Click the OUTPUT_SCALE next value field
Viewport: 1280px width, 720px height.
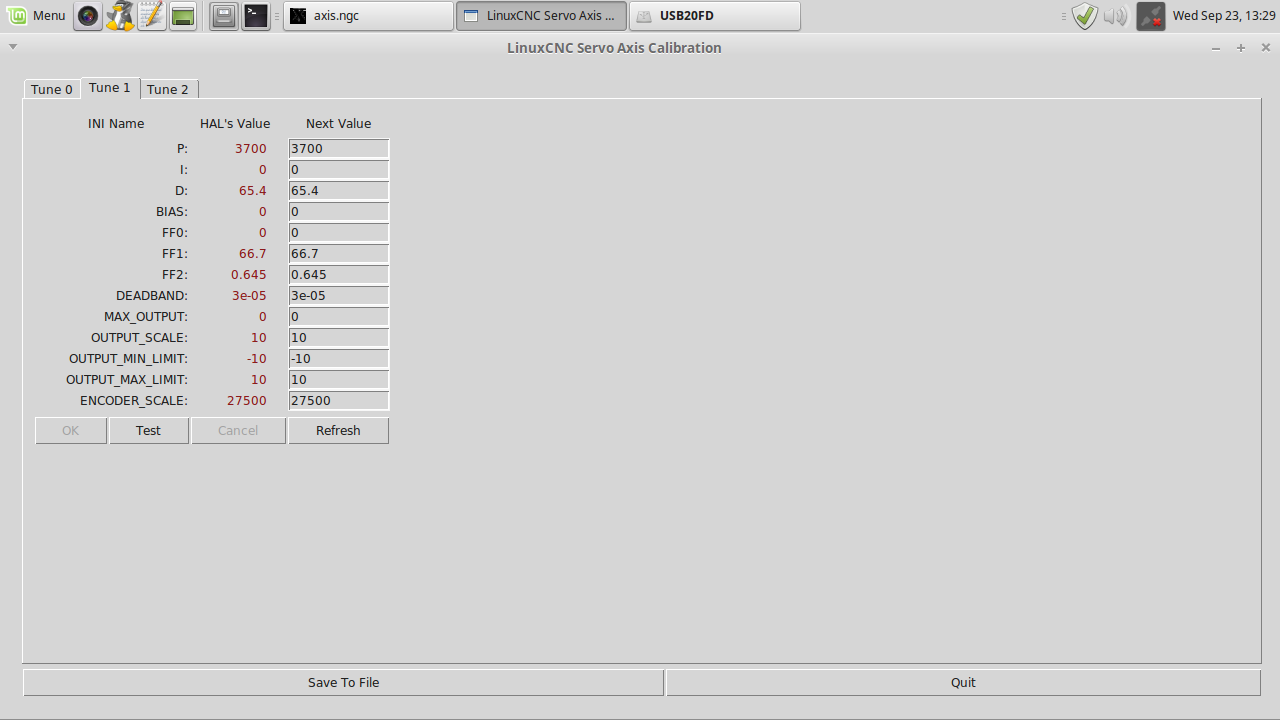(339, 337)
